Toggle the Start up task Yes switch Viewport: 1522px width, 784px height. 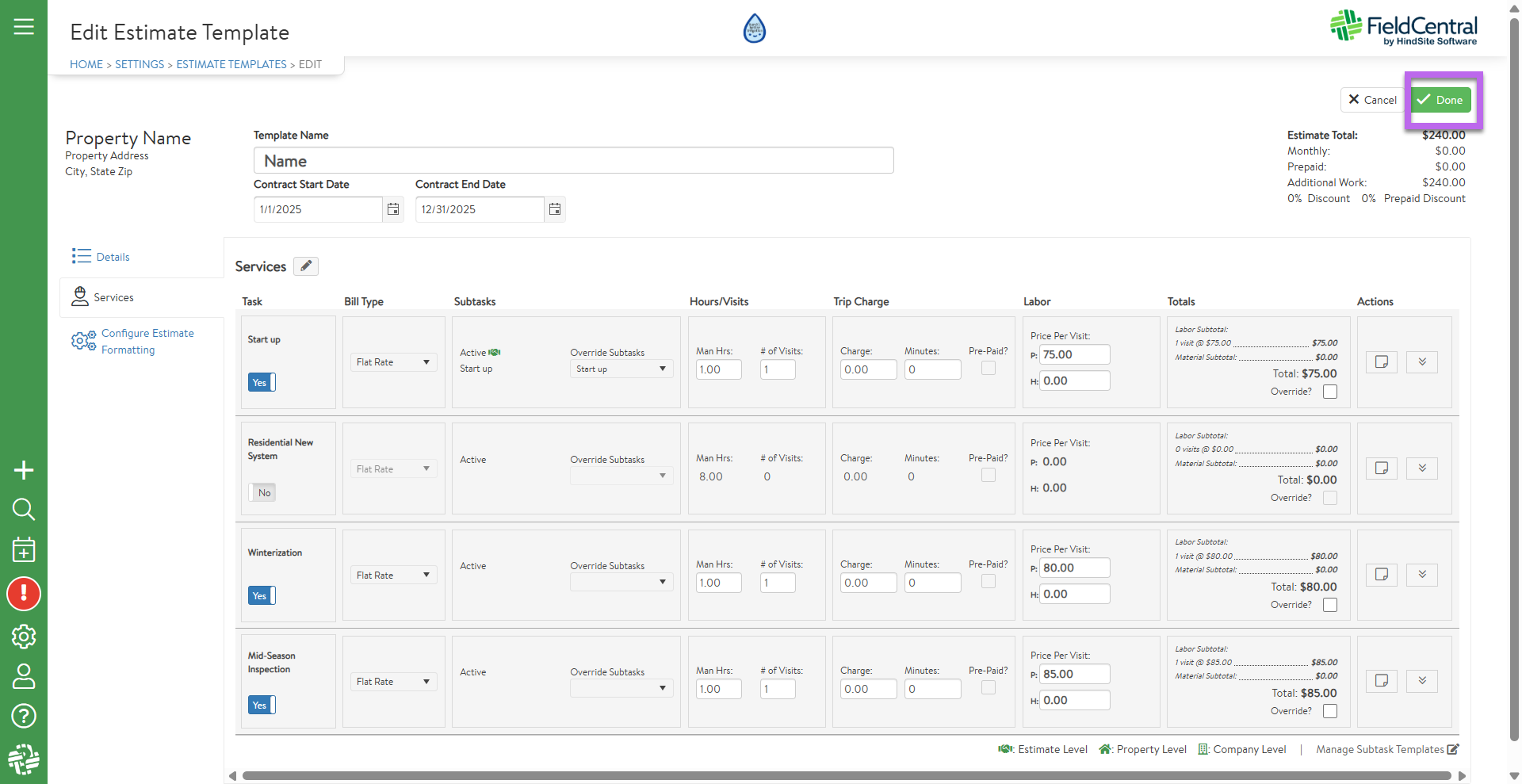(262, 382)
